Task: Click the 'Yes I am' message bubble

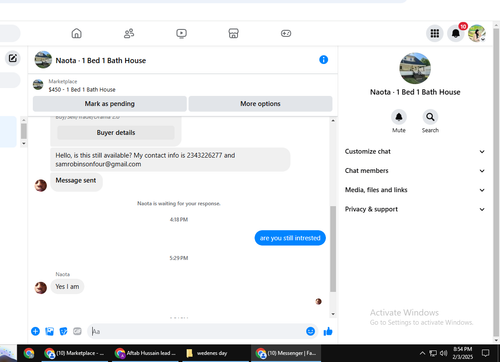Action: 67,287
